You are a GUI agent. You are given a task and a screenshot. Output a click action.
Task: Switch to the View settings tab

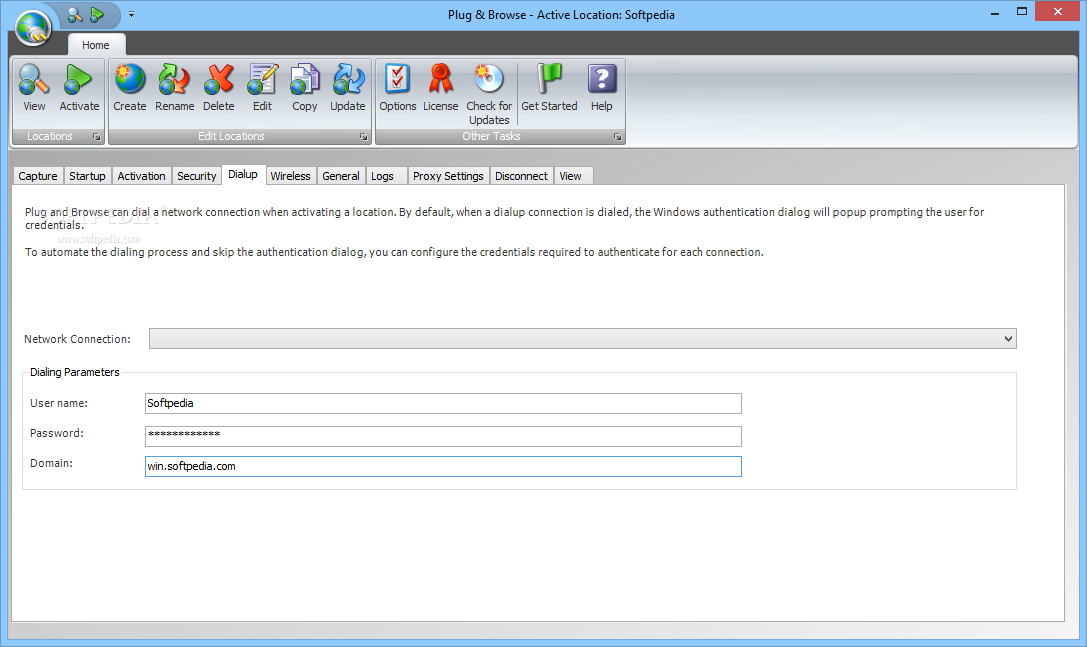click(571, 176)
